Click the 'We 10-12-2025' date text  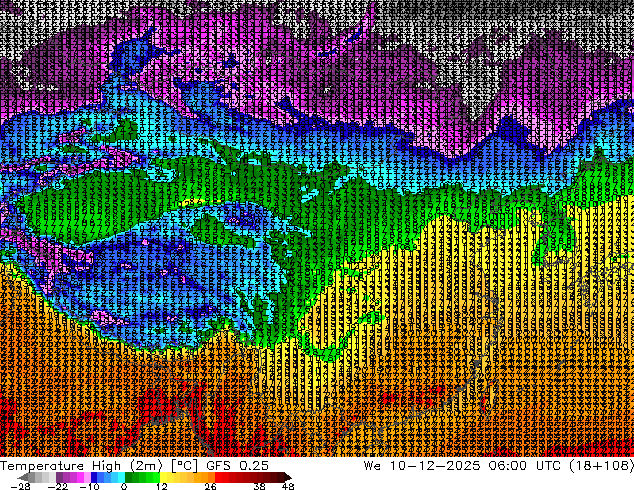point(422,466)
